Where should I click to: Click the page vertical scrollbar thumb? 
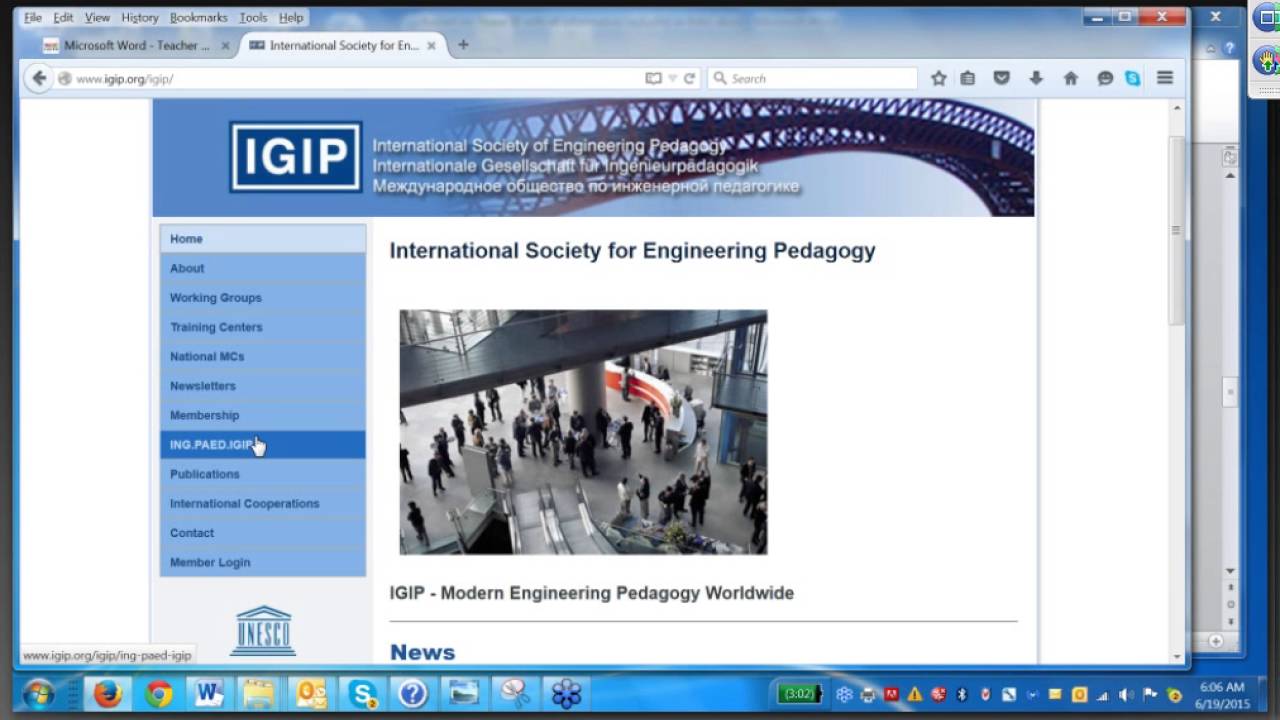(1176, 230)
